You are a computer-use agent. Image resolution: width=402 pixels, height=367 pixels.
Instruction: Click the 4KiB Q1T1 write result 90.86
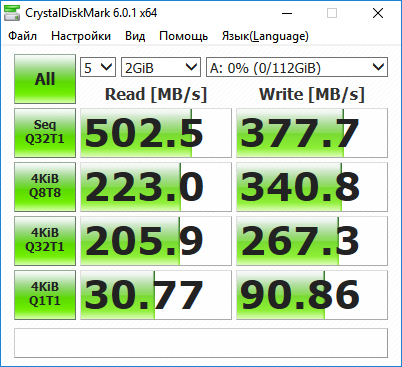point(312,295)
